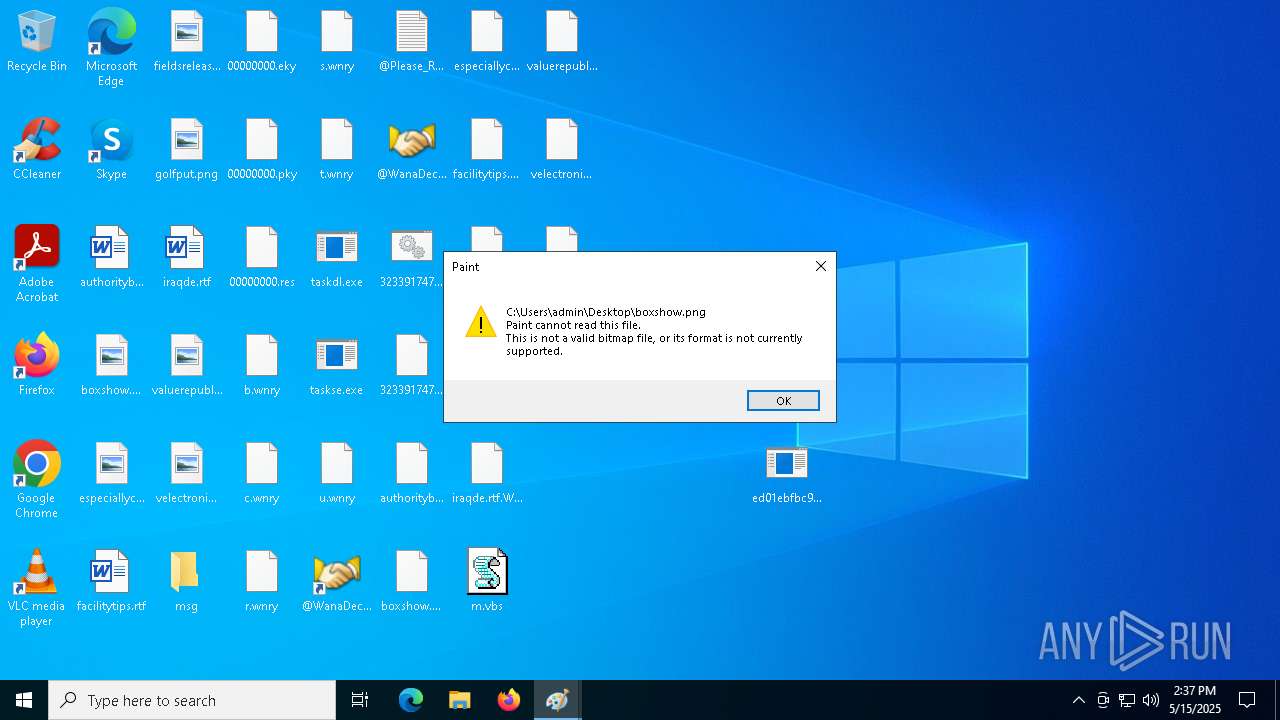Select the blank-page authorityb... file
Screen dimensions: 1280x720
click(x=412, y=474)
